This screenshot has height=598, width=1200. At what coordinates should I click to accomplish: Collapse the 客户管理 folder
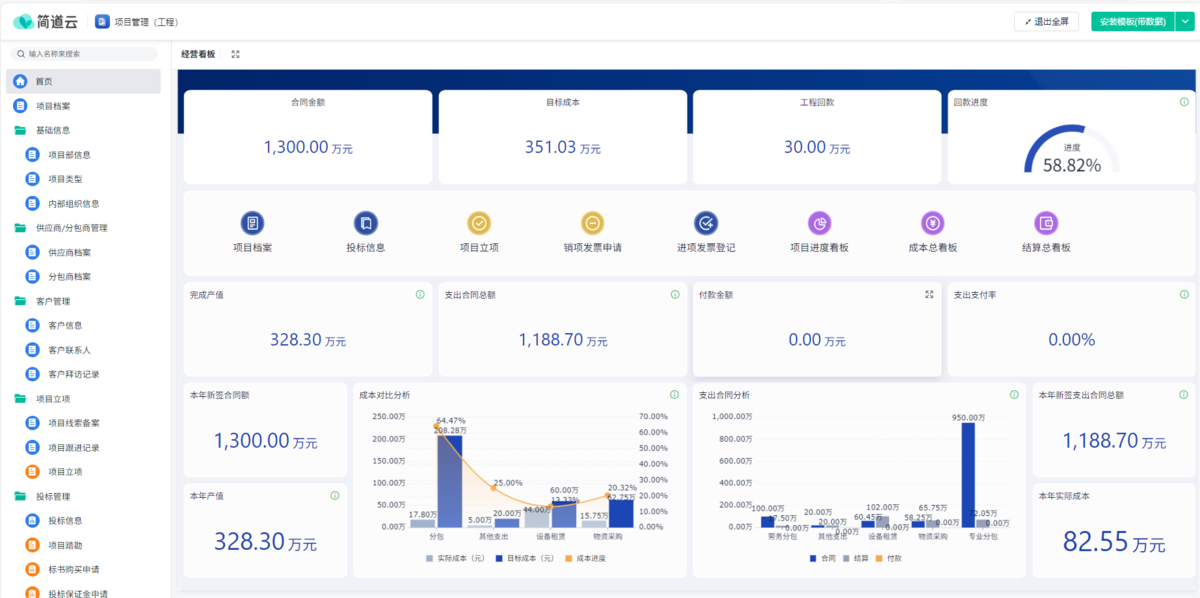[52, 301]
